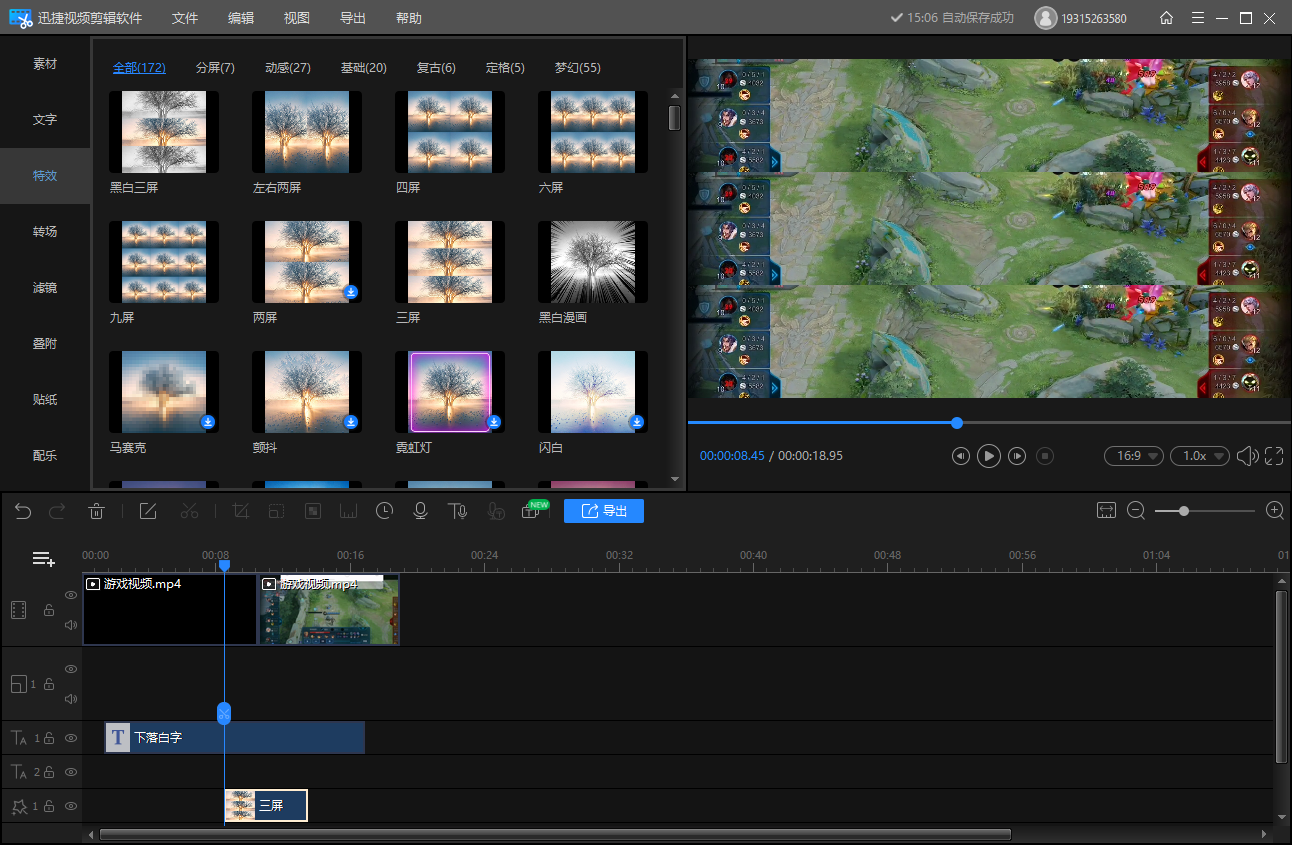1292x845 pixels.
Task: Open the 编辑 menu
Action: point(241,18)
